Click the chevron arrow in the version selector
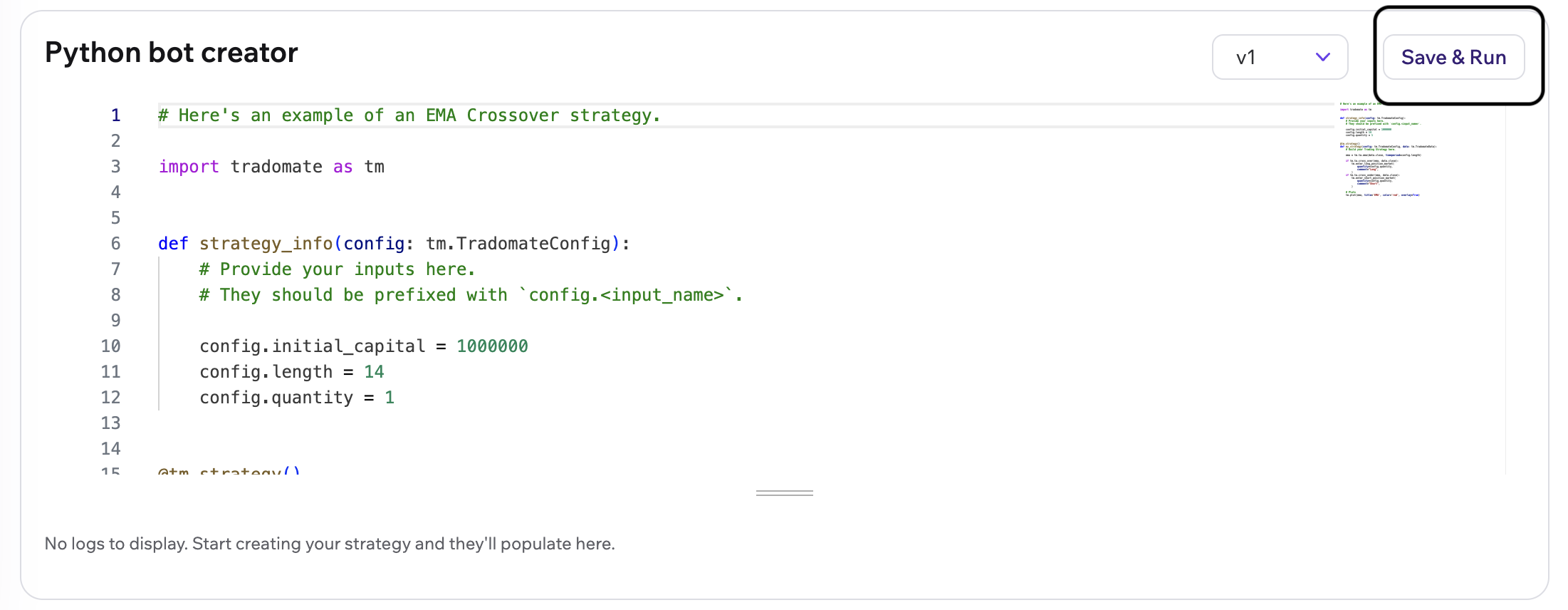The width and height of the screenshot is (1568, 610). [x=1322, y=57]
